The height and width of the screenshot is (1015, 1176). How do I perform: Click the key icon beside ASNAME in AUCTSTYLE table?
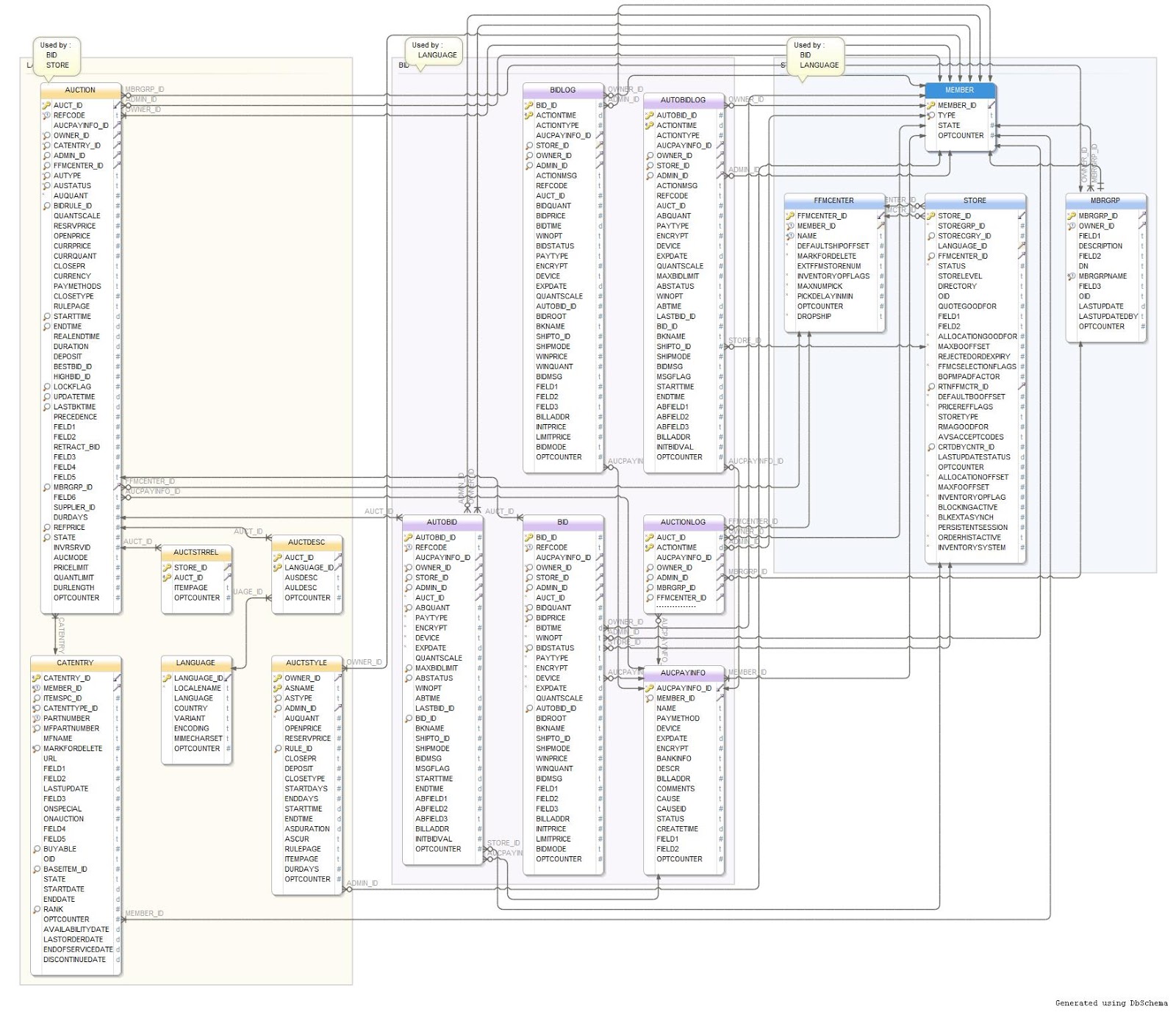(277, 689)
